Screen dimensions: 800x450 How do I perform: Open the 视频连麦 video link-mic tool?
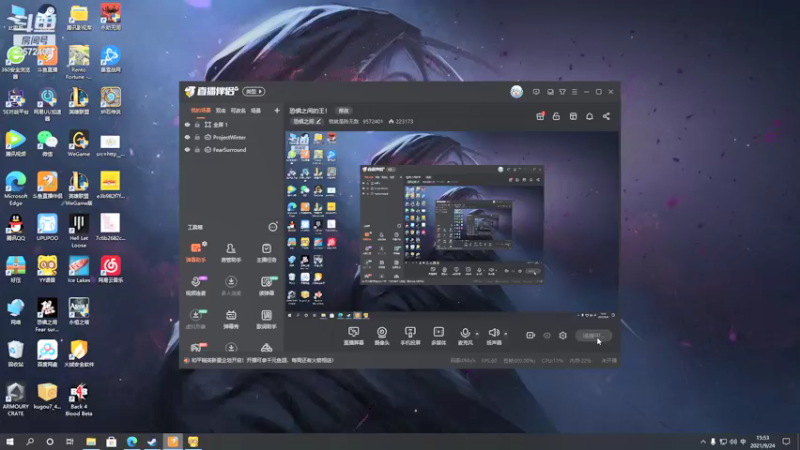[195, 286]
